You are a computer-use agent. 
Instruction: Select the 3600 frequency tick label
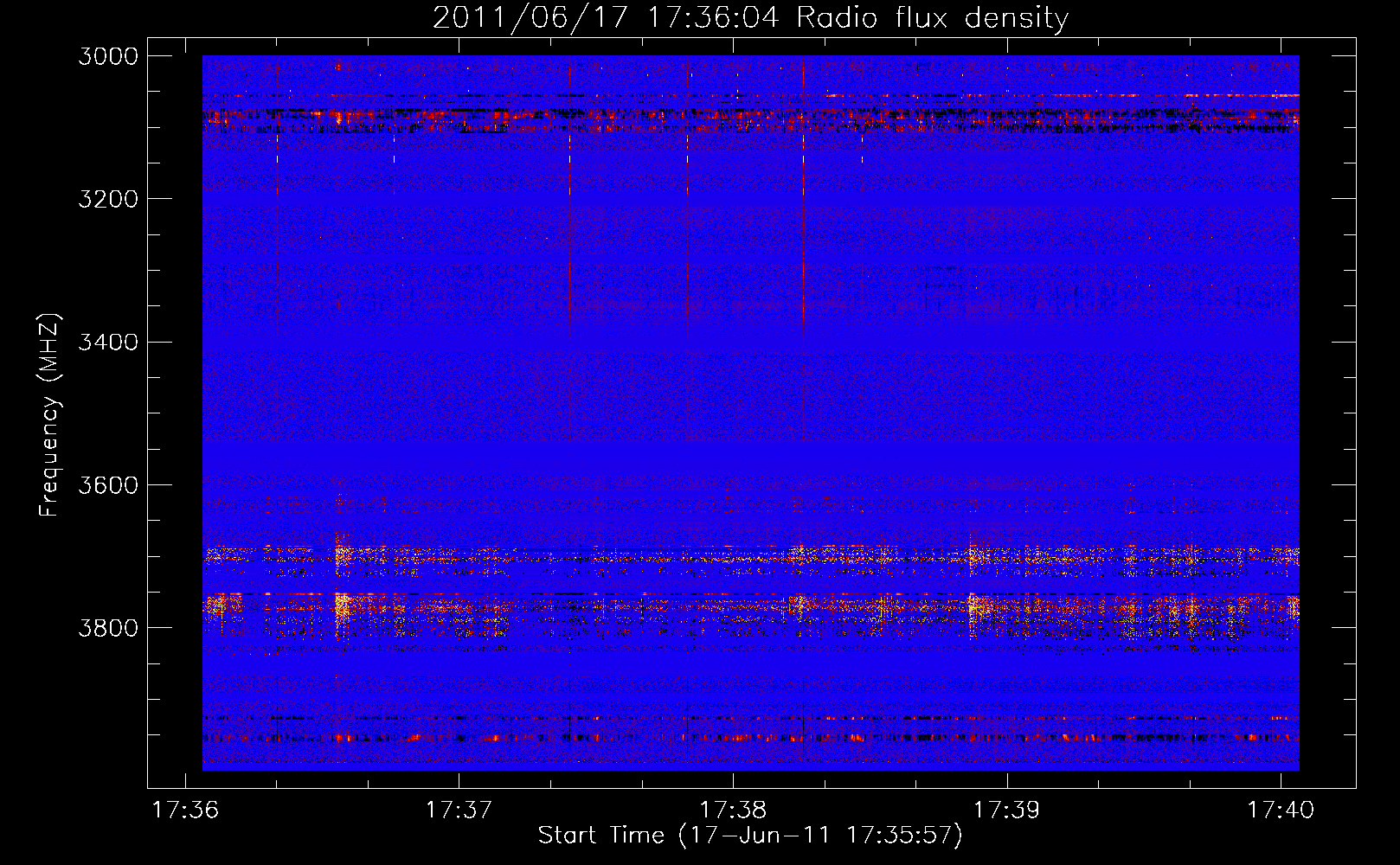coord(108,485)
